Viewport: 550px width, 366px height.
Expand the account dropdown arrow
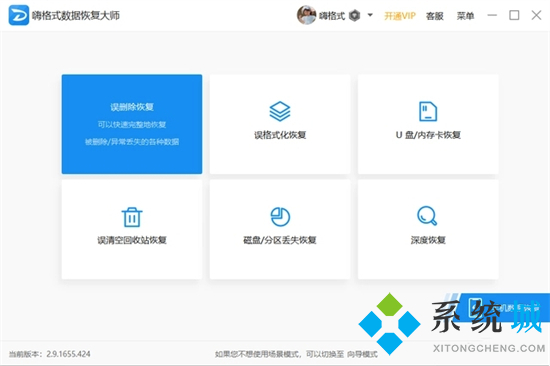370,15
